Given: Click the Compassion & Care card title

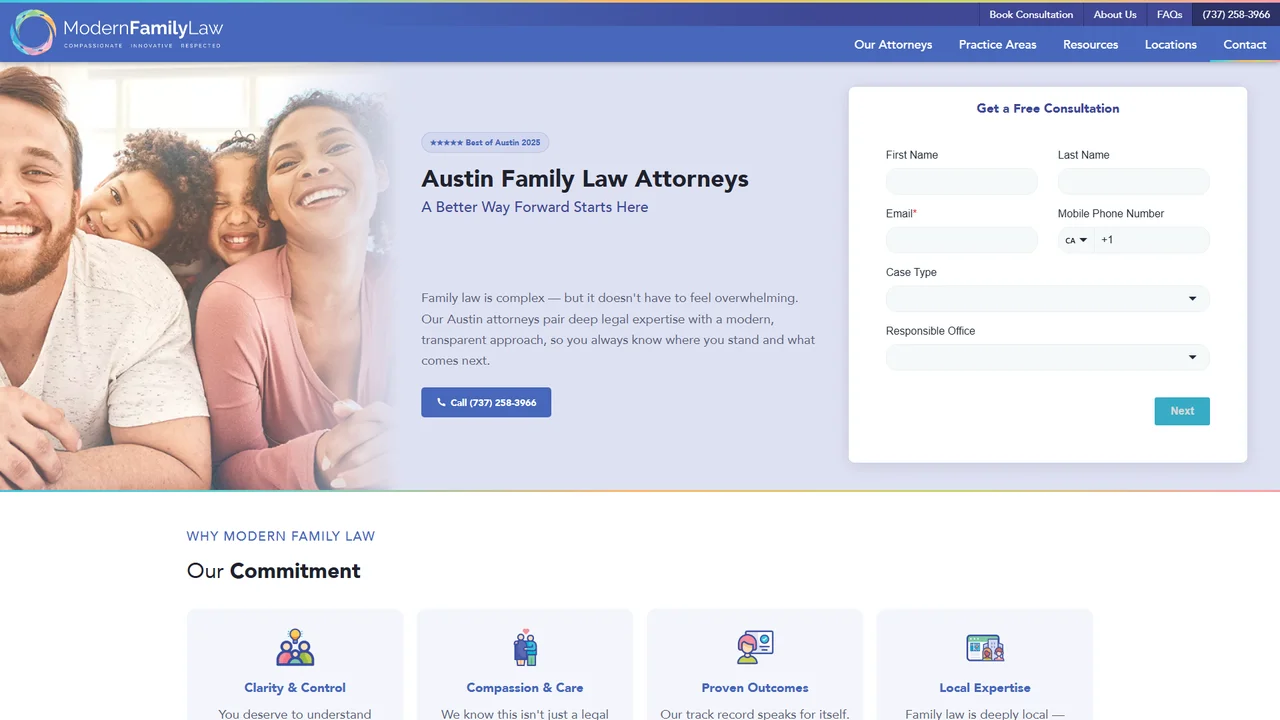Looking at the screenshot, I should point(525,688).
